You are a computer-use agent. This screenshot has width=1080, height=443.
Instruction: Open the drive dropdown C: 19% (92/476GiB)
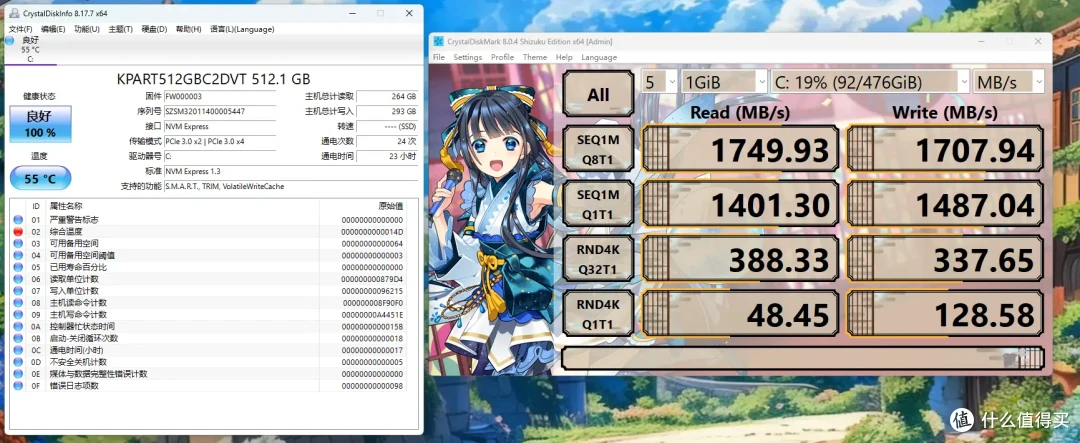pyautogui.click(x=869, y=82)
